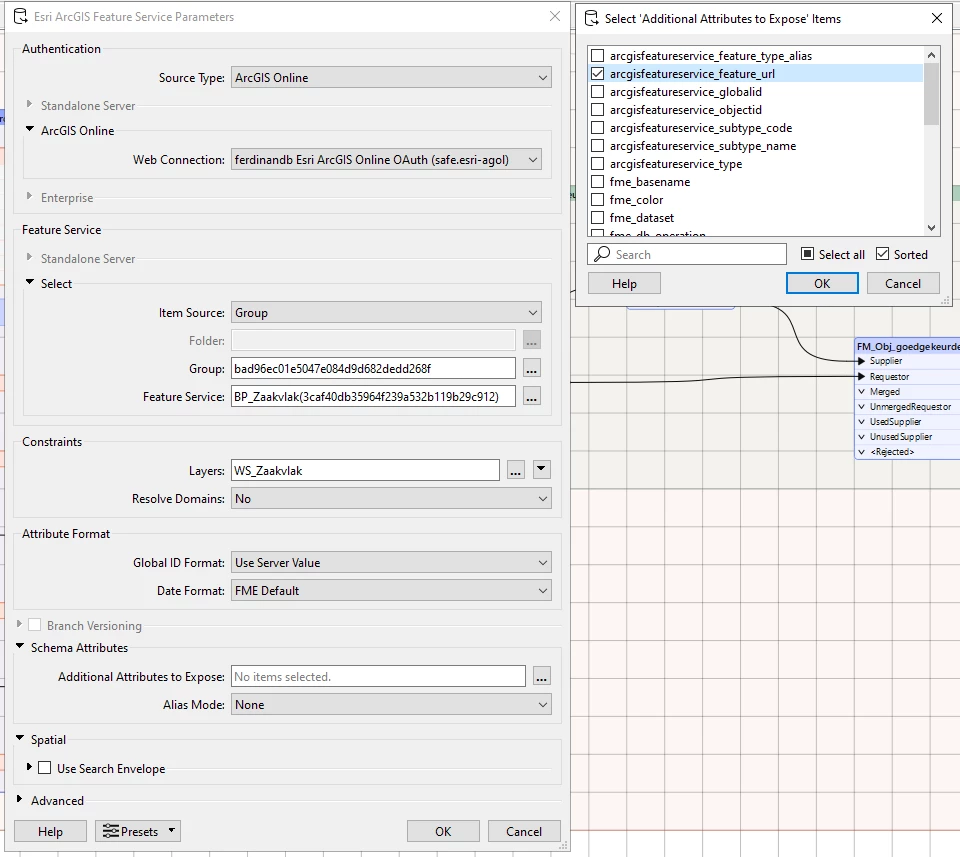The width and height of the screenshot is (960, 857).
Task: Open Web Connection dropdown
Action: click(x=386, y=160)
